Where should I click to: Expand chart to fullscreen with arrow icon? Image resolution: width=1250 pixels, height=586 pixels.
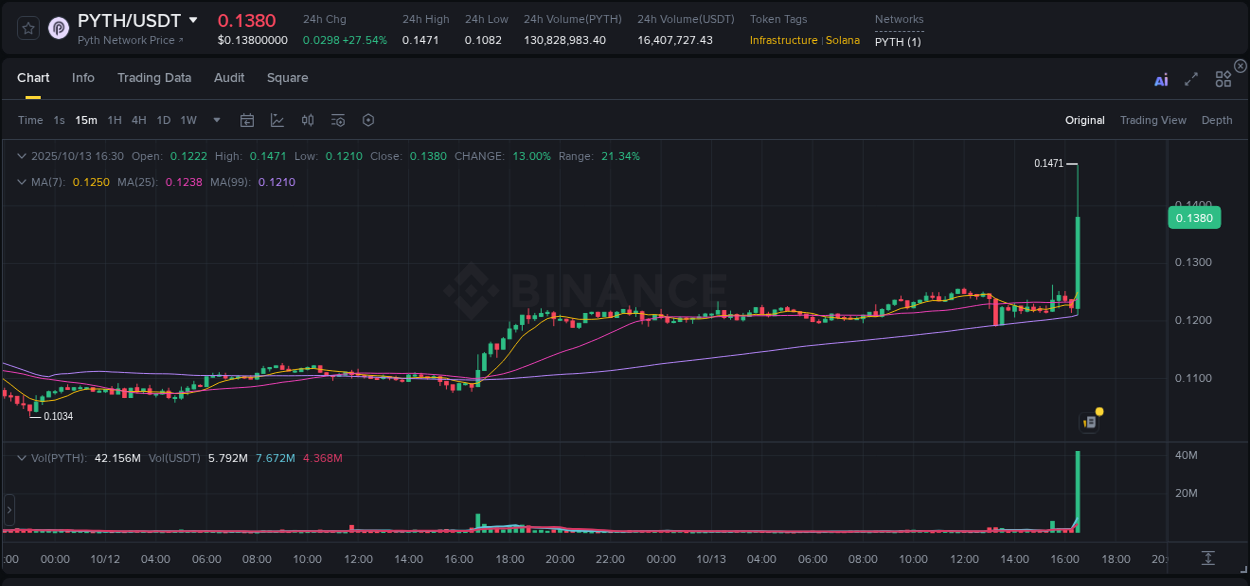coord(1191,78)
